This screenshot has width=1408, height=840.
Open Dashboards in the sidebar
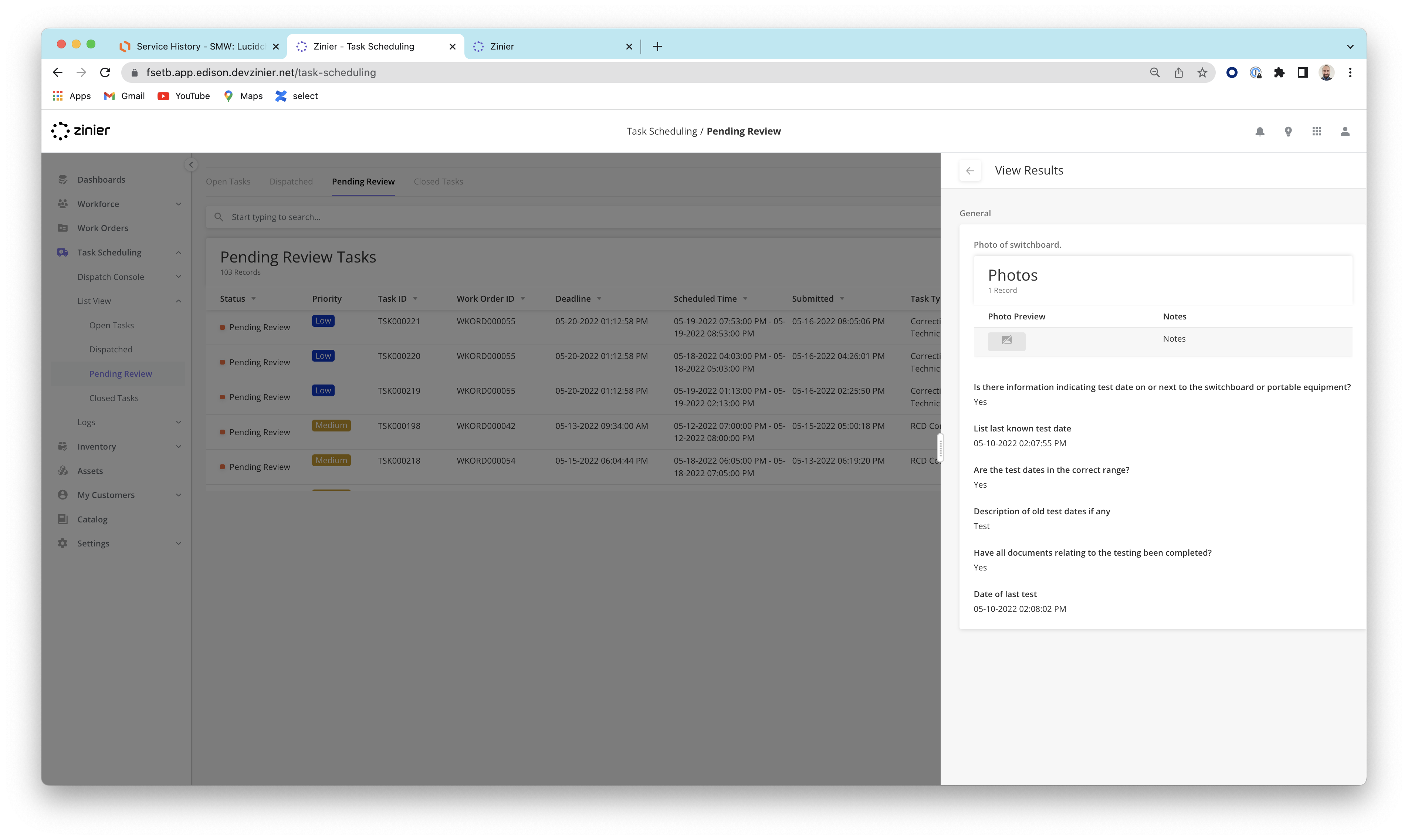101,179
